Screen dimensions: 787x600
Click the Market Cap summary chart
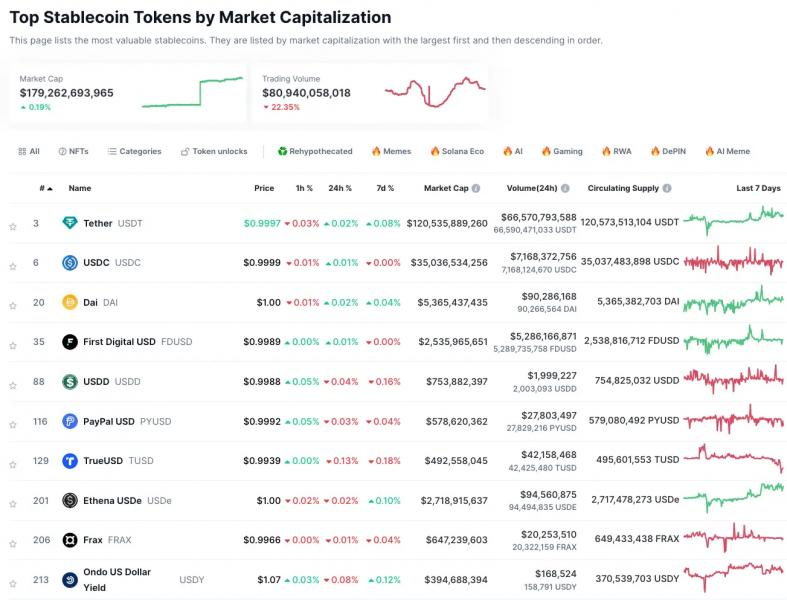(192, 92)
